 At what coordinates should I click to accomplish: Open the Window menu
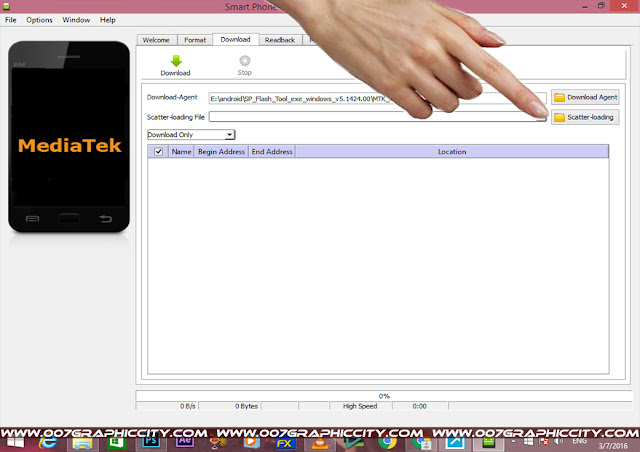tap(76, 20)
